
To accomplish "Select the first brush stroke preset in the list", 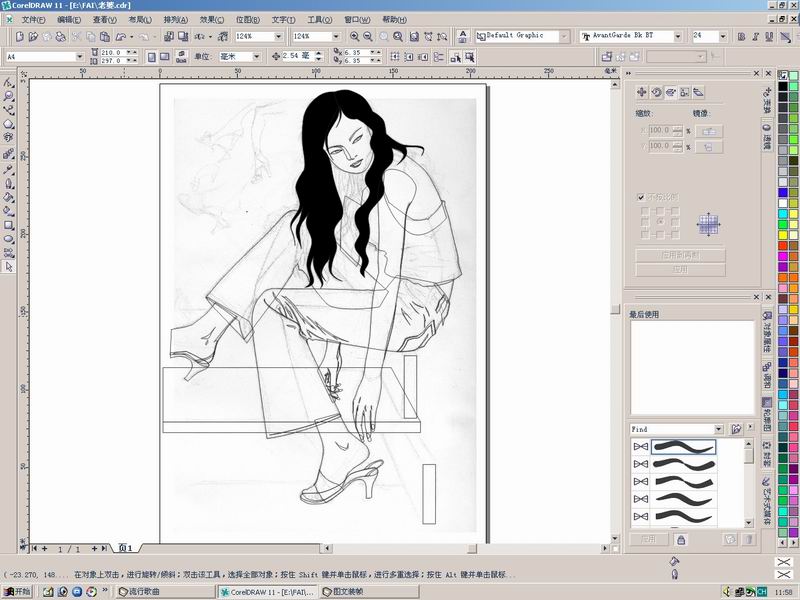I will tap(684, 446).
